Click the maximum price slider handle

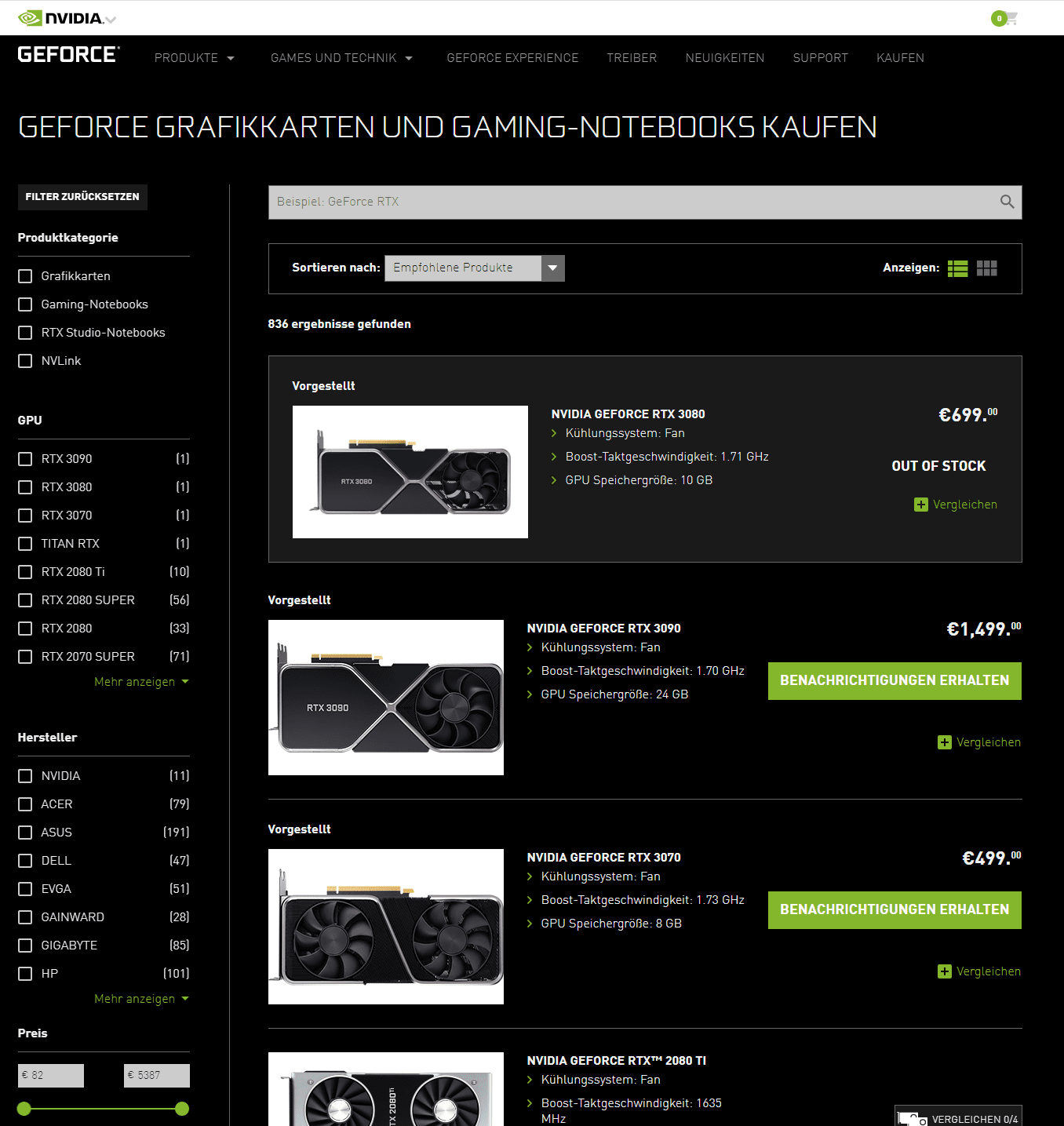click(x=182, y=1109)
